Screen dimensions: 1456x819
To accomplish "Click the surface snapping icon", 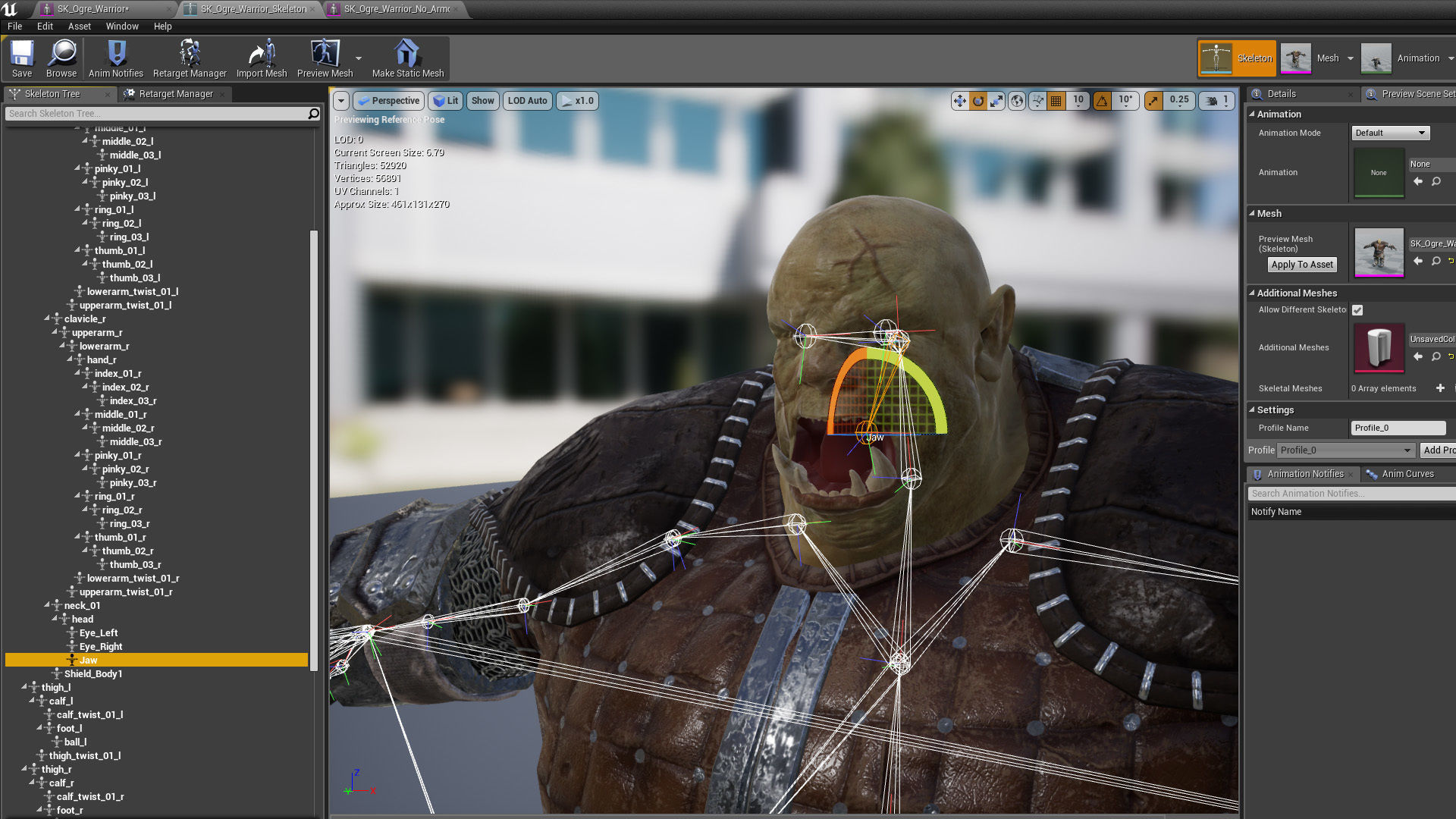I will [1037, 101].
